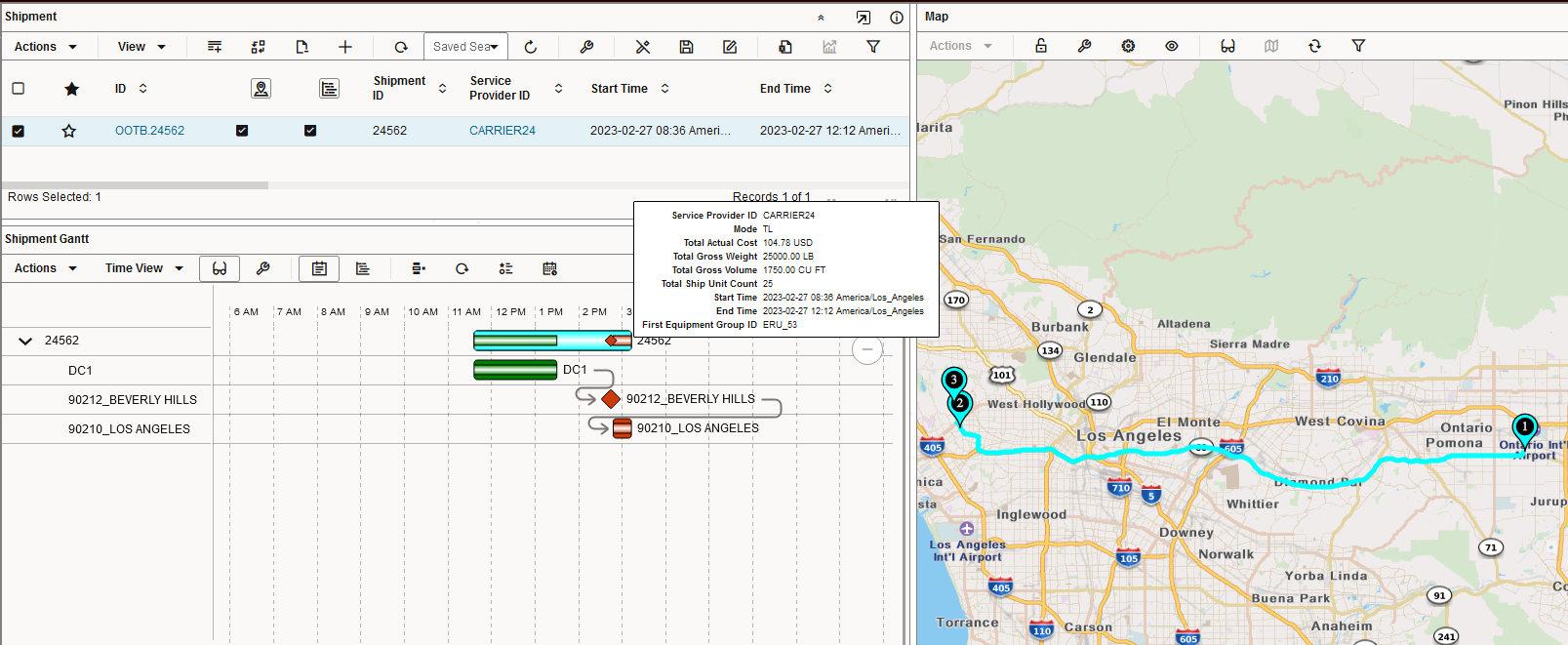Collapse the 24562 shipment tree row
Viewport: 1568px width, 645px height.
click(25, 341)
